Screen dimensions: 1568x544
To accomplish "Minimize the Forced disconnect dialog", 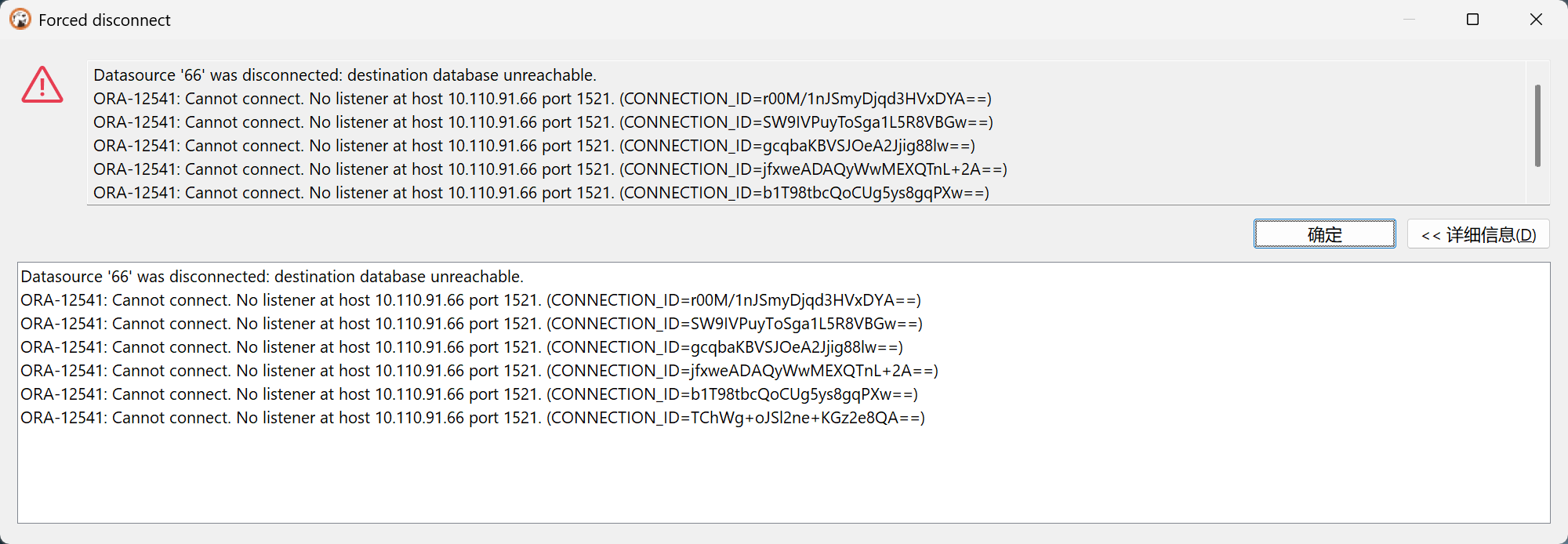I will click(1409, 20).
